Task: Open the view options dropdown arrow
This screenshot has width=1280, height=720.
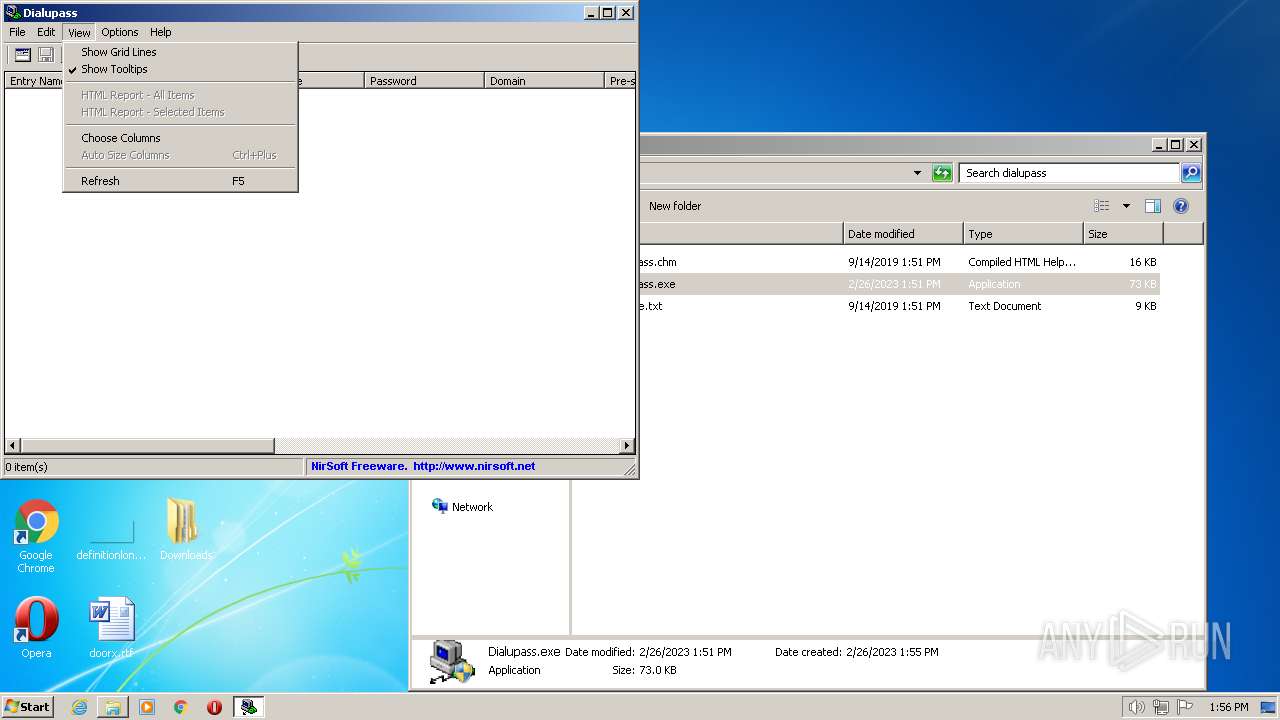Action: 1126,206
